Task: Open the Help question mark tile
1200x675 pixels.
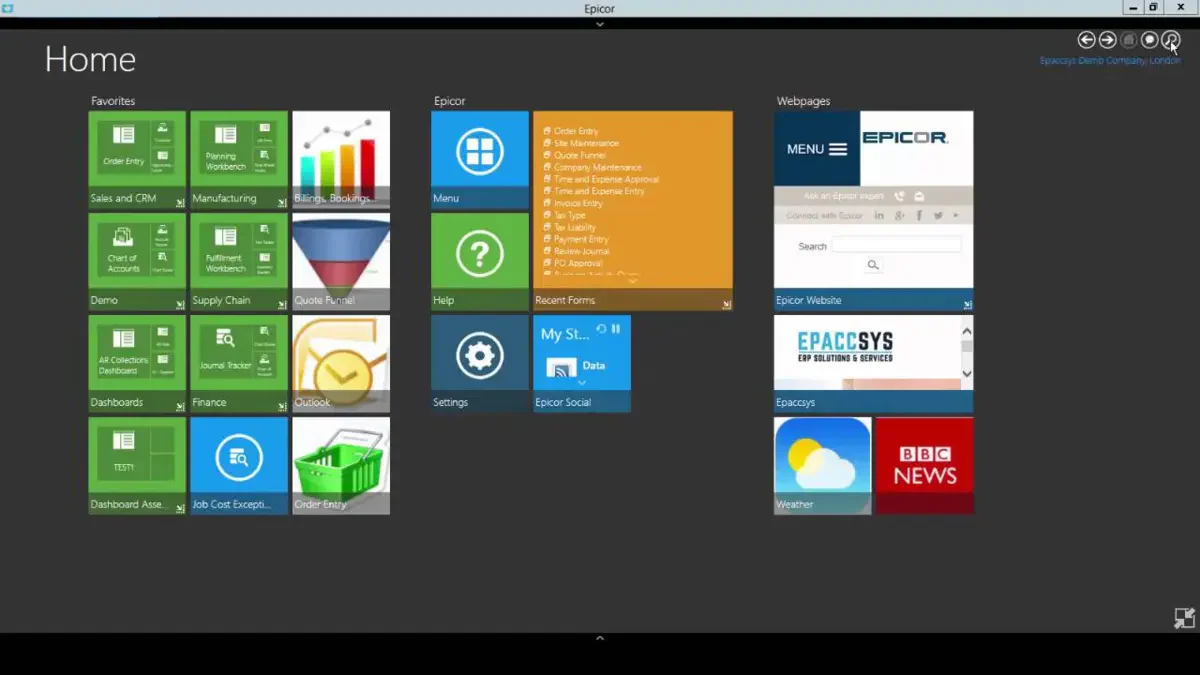Action: pyautogui.click(x=480, y=254)
